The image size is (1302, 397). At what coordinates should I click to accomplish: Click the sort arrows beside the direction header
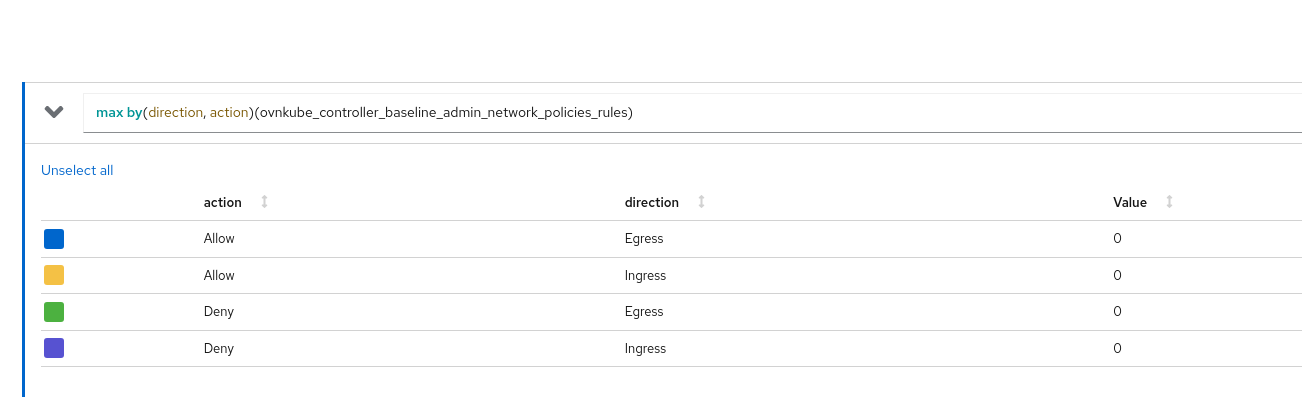[701, 202]
